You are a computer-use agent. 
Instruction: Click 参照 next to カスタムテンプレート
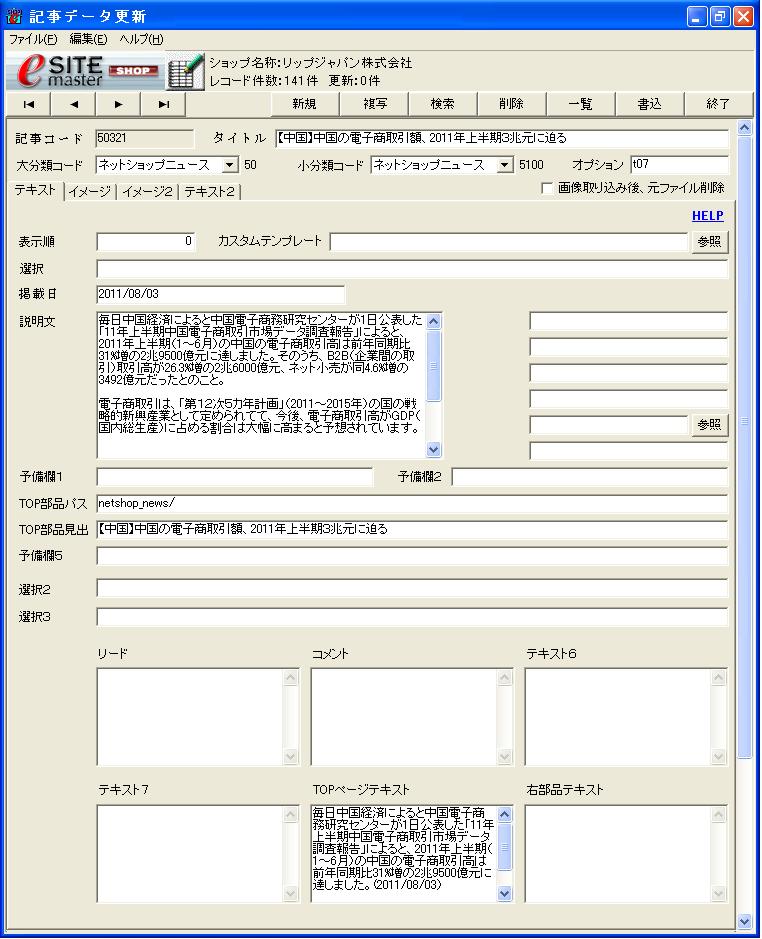coord(710,242)
